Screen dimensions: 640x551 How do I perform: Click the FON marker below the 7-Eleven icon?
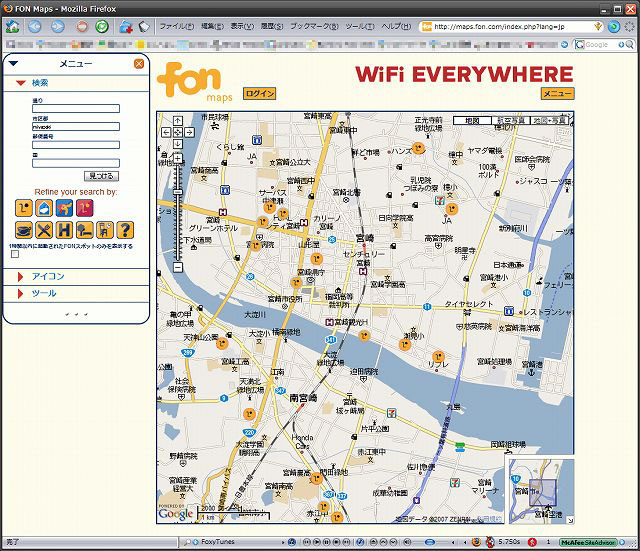pos(451,209)
